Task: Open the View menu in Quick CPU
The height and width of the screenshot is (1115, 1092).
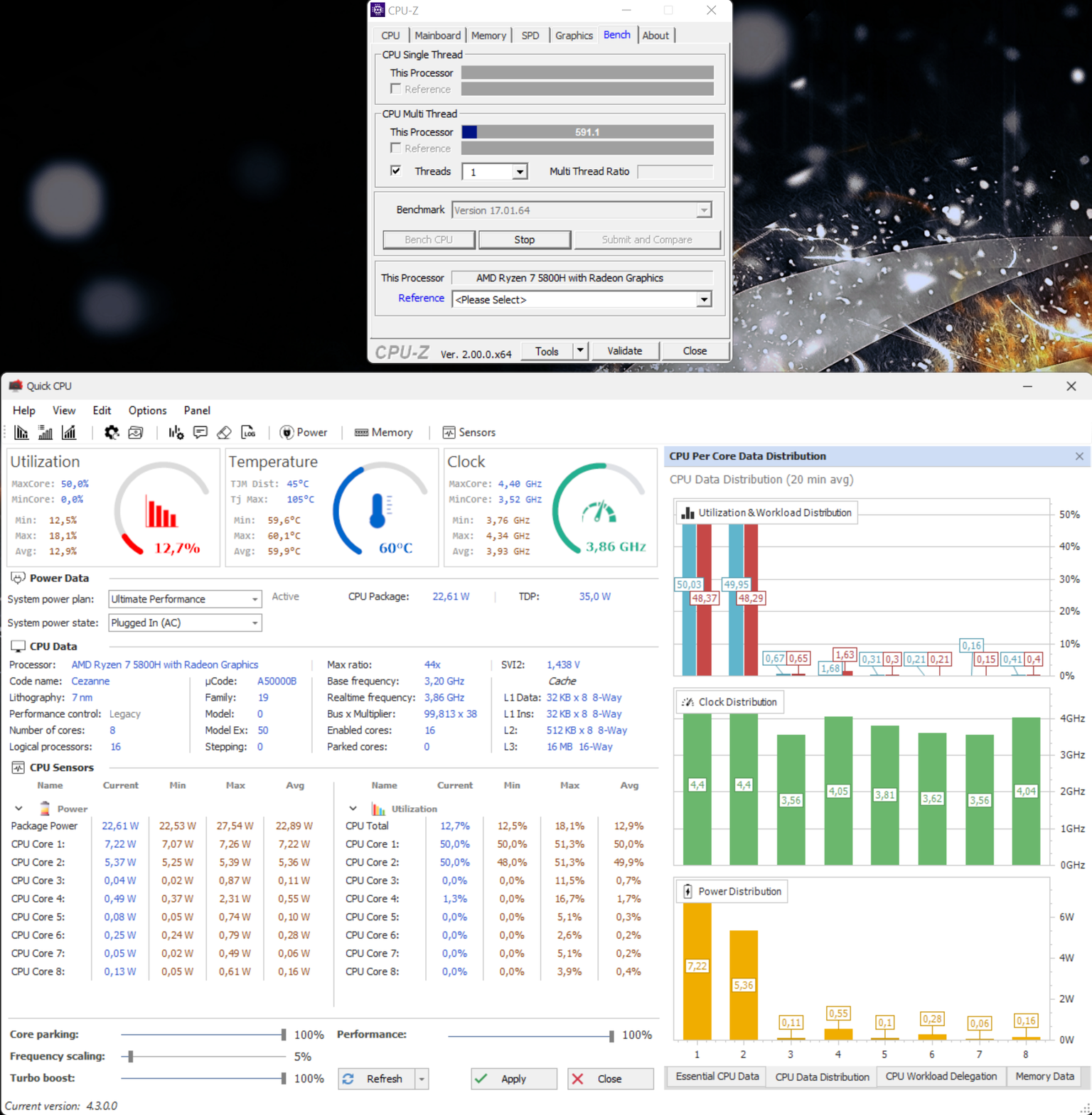Action: coord(64,410)
